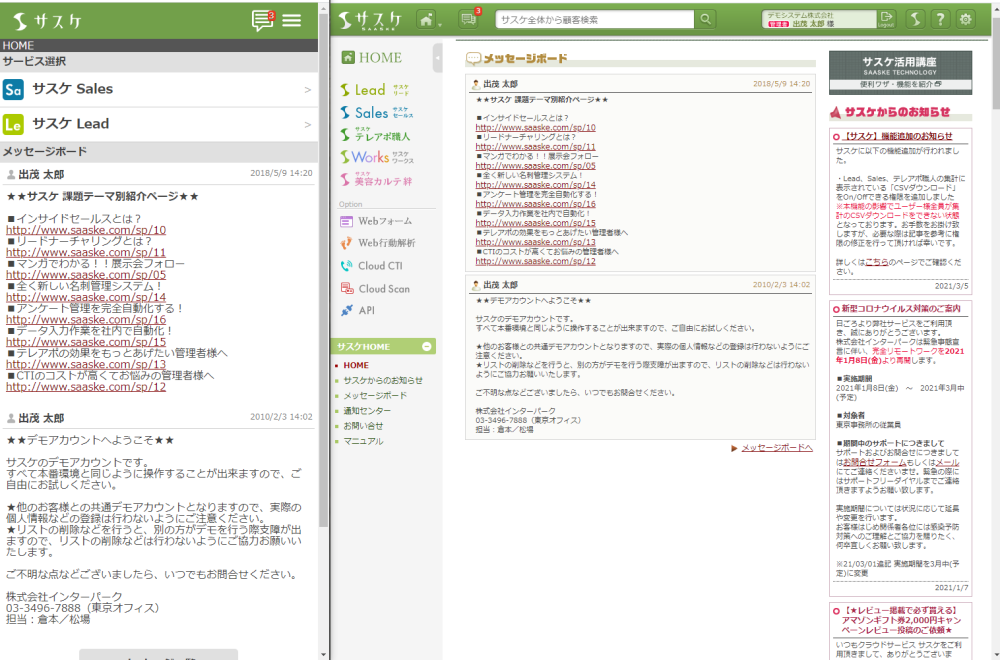This screenshot has height=660, width=1000.
Task: Click the Logout icon
Action: point(886,19)
